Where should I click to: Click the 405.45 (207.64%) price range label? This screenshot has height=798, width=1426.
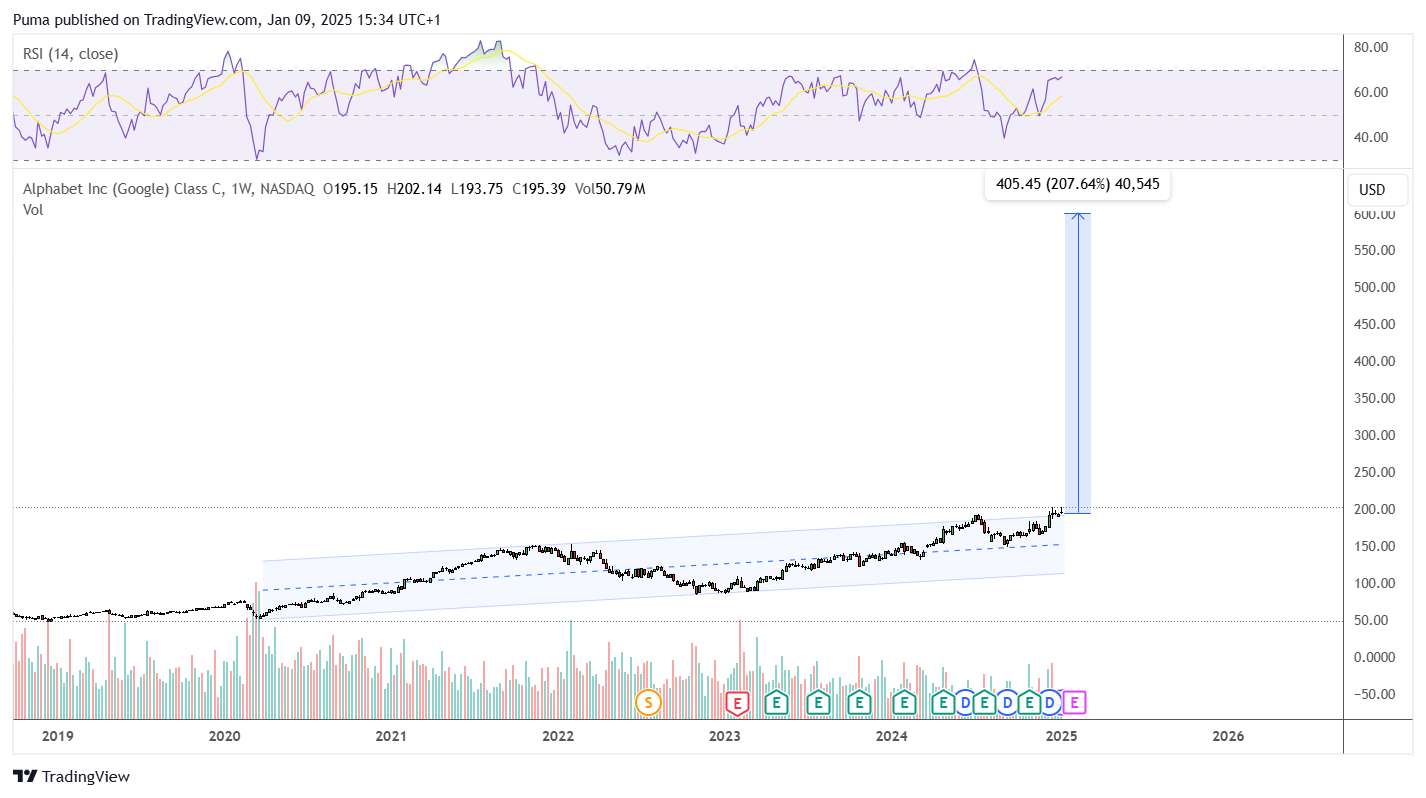pos(1077,184)
